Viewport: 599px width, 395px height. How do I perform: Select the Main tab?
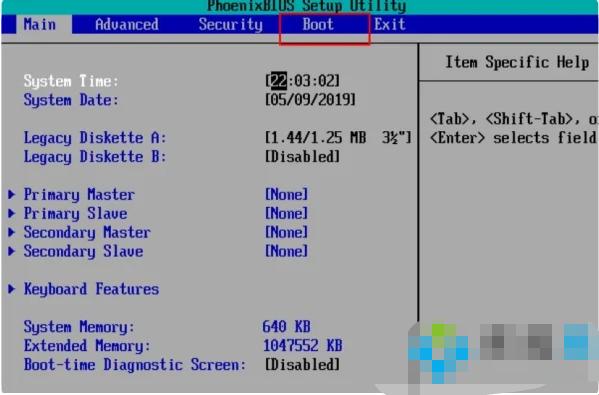[40, 25]
